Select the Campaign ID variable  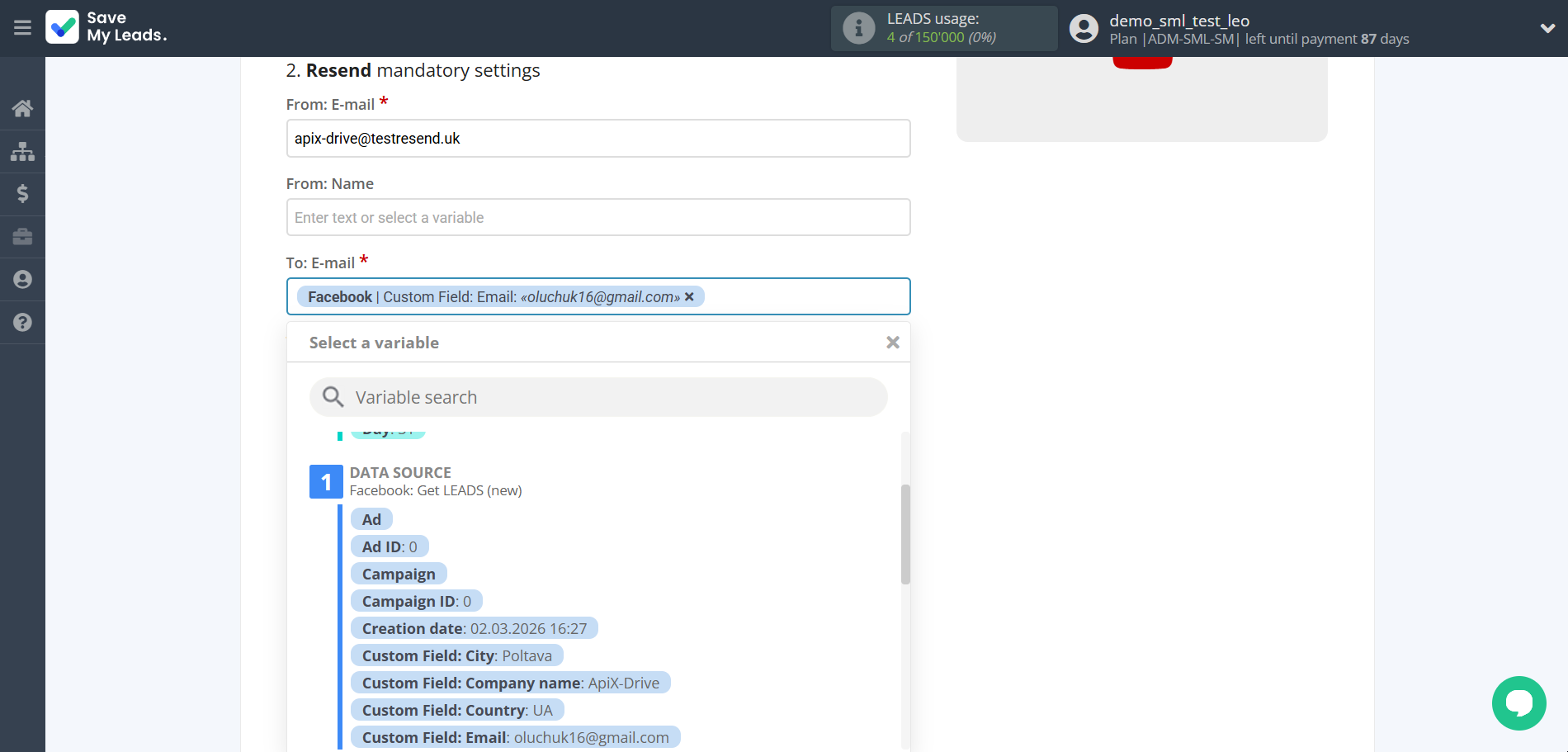(416, 600)
